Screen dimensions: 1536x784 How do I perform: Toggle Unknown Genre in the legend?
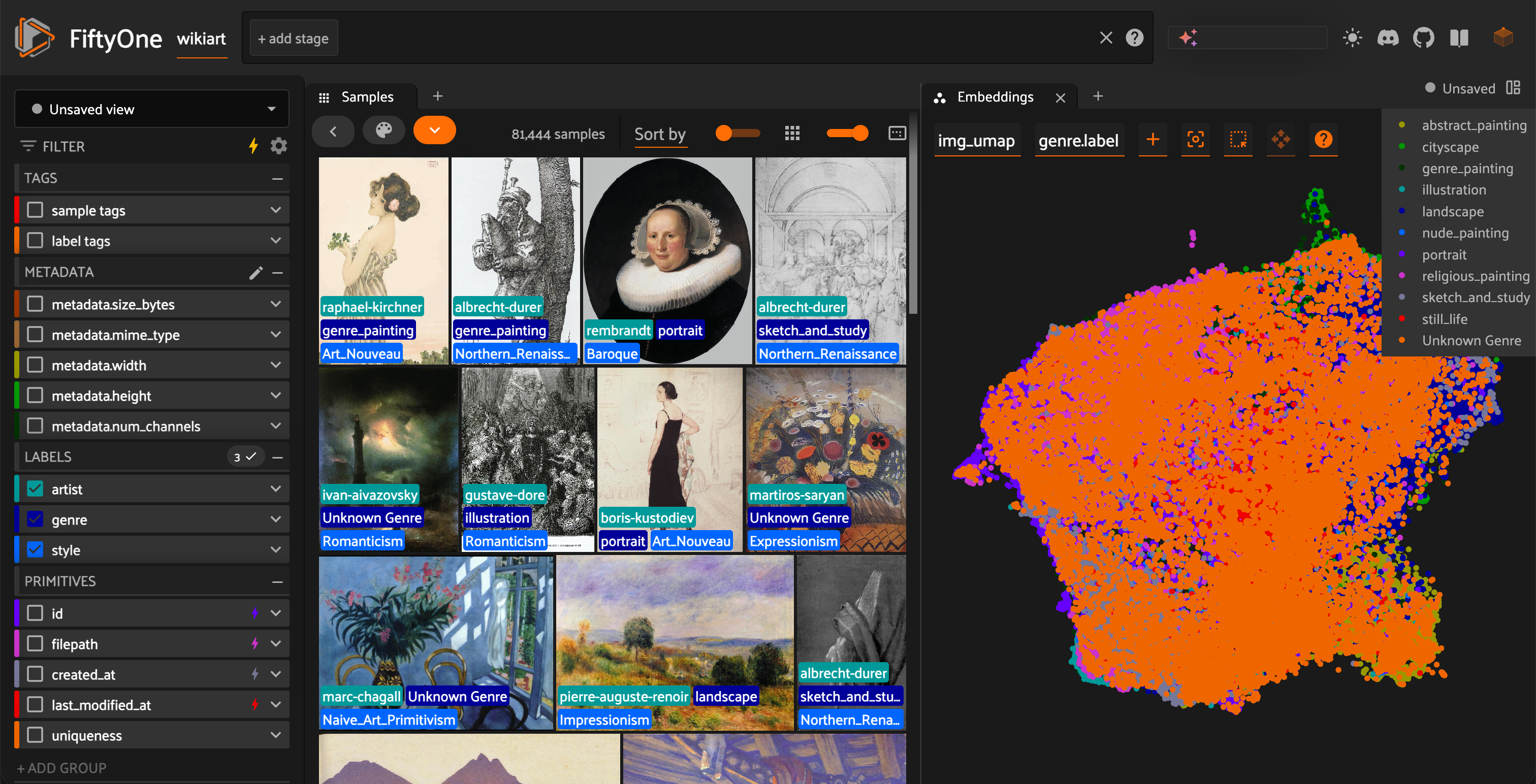1471,340
